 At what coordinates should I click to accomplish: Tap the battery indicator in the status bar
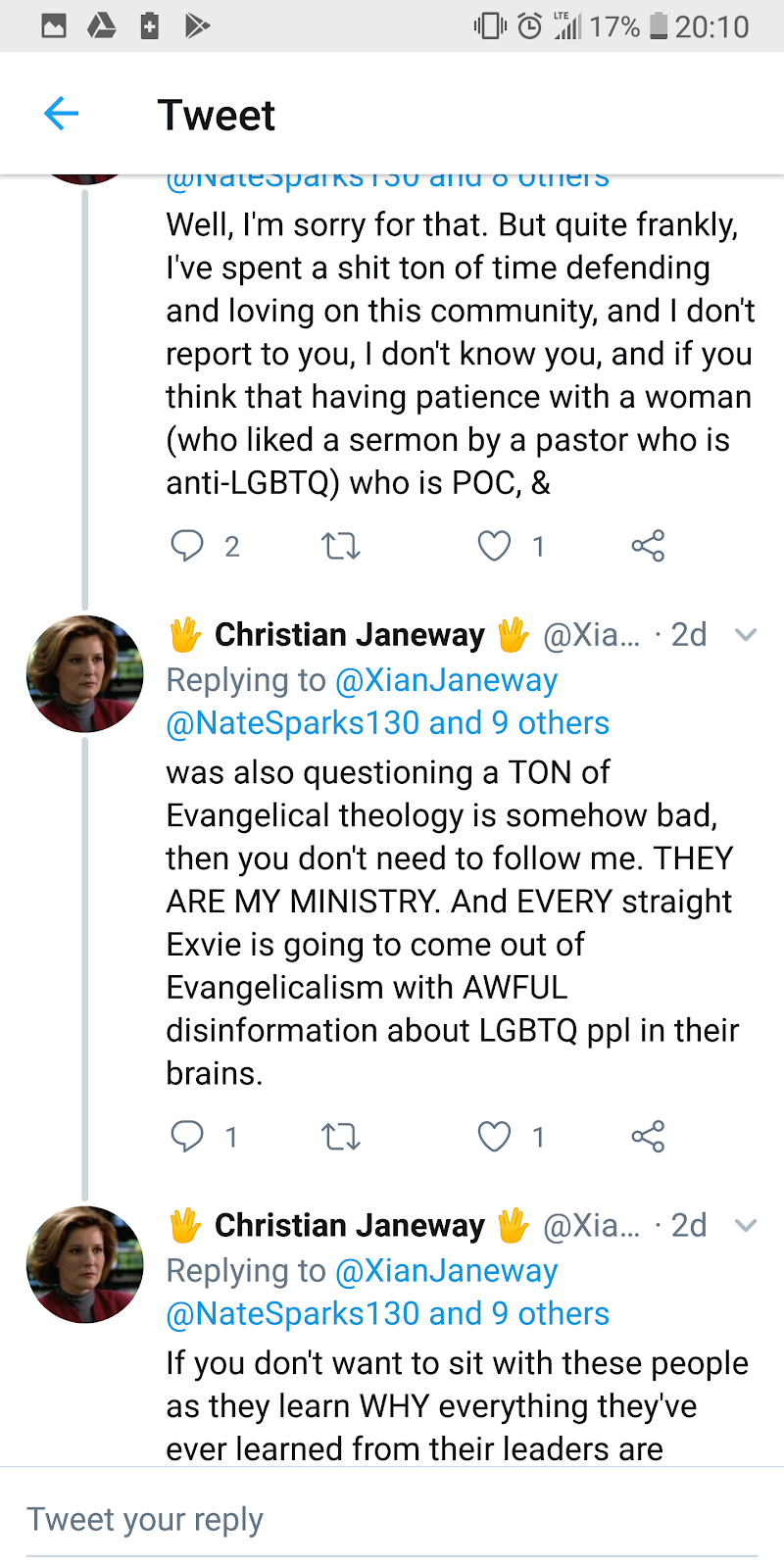pos(659,25)
